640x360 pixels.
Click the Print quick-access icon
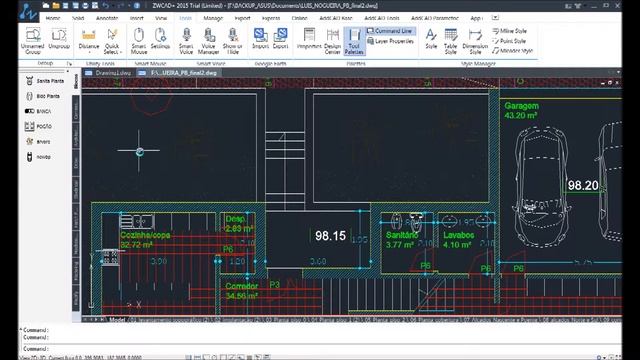(85, 6)
